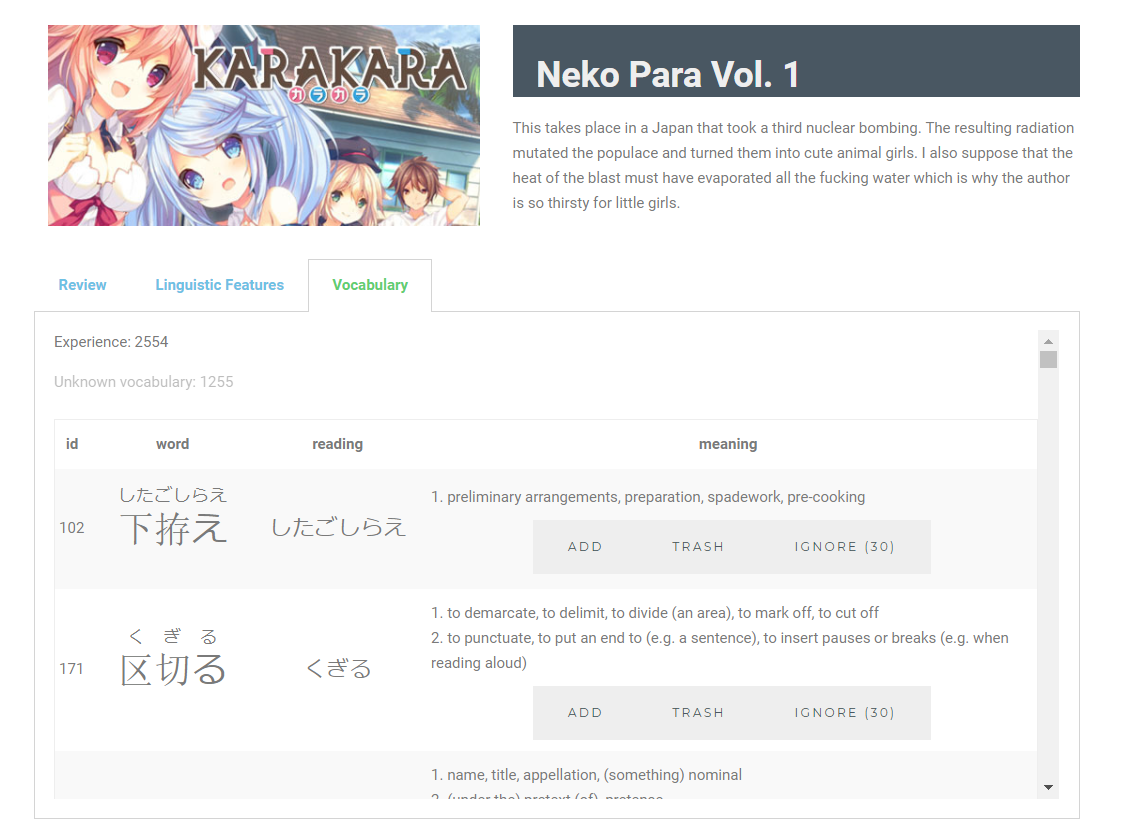
Task: Click the KARAKARA banner image
Action: (264, 125)
